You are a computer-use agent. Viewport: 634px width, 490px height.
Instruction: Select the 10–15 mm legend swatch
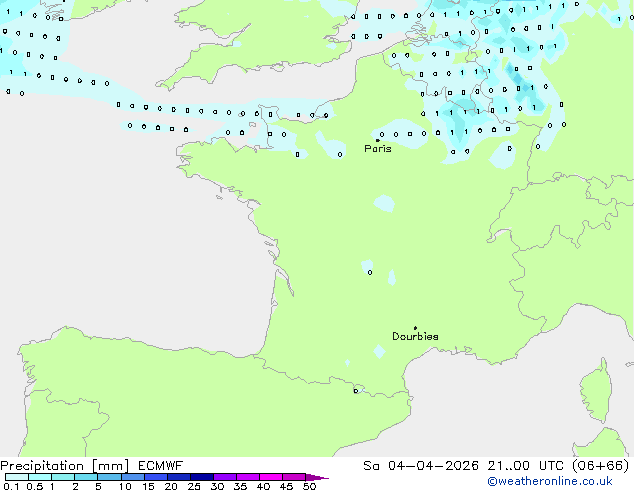click(x=133, y=477)
